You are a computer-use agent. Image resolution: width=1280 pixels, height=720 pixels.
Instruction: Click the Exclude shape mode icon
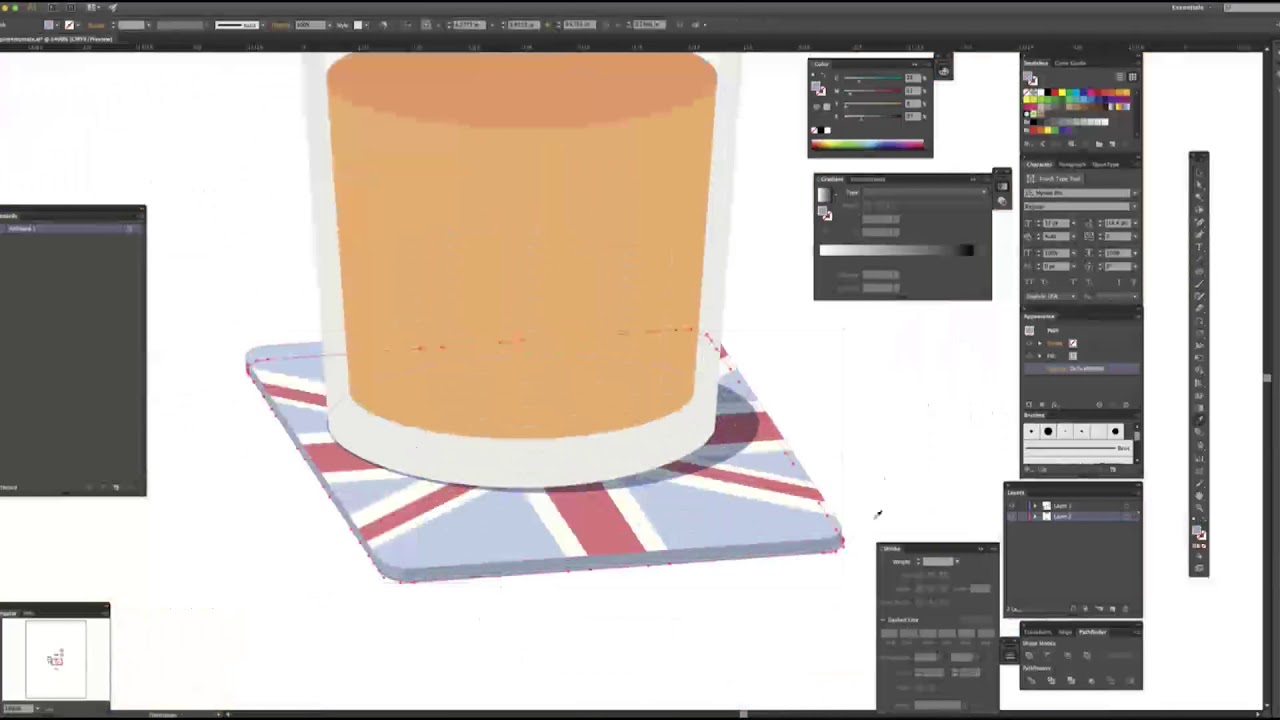point(1087,656)
